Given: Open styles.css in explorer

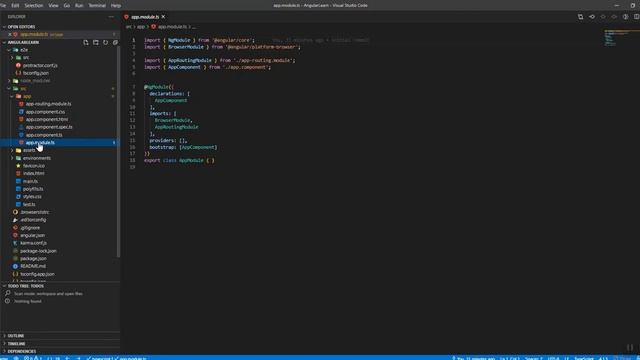Looking at the screenshot, I should (32, 197).
